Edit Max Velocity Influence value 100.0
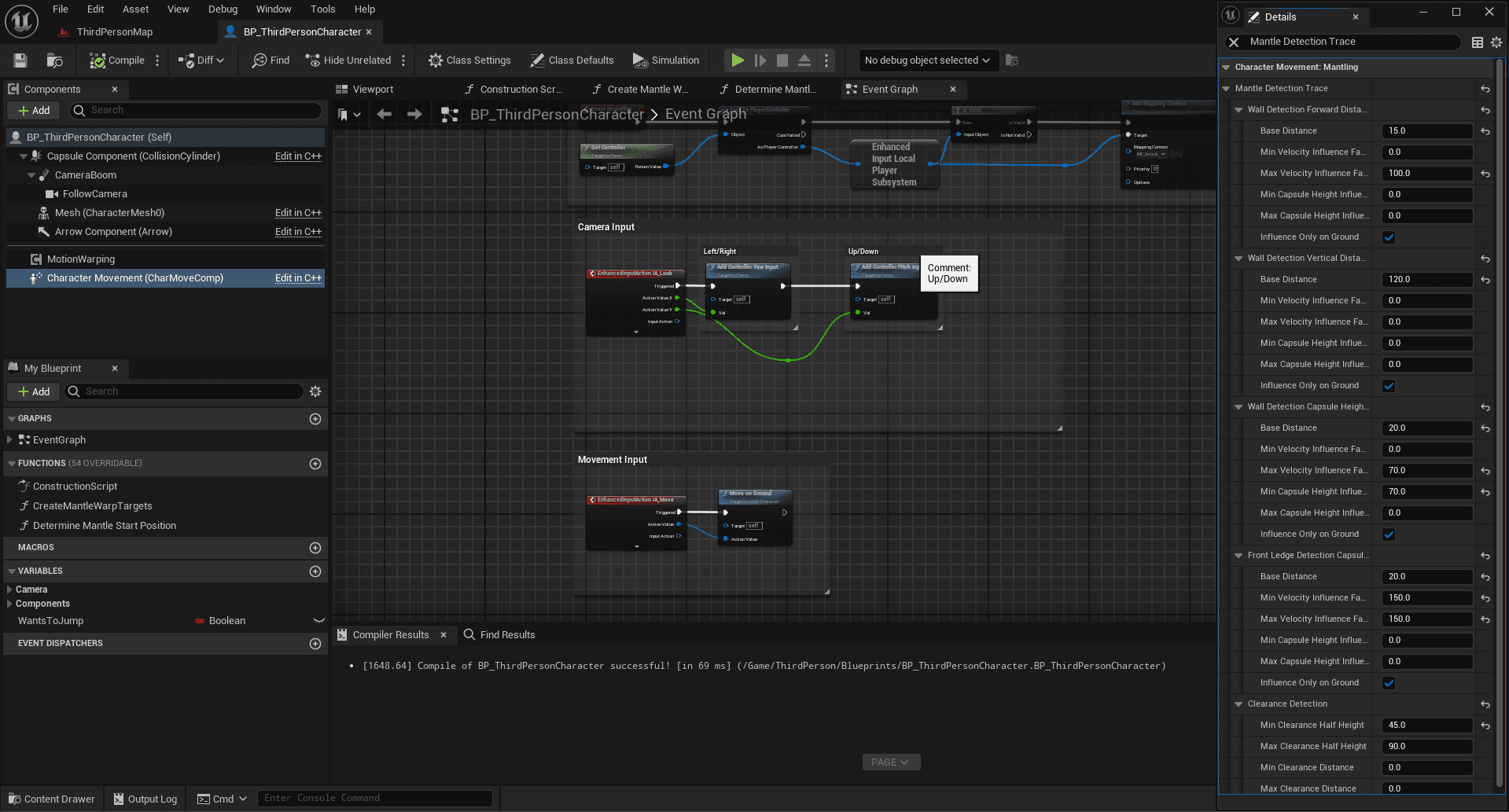 1427,174
